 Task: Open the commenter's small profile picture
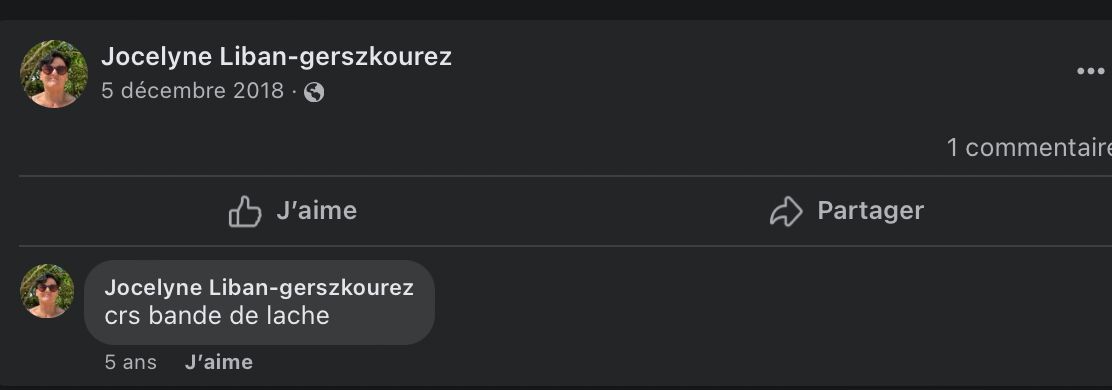47,291
